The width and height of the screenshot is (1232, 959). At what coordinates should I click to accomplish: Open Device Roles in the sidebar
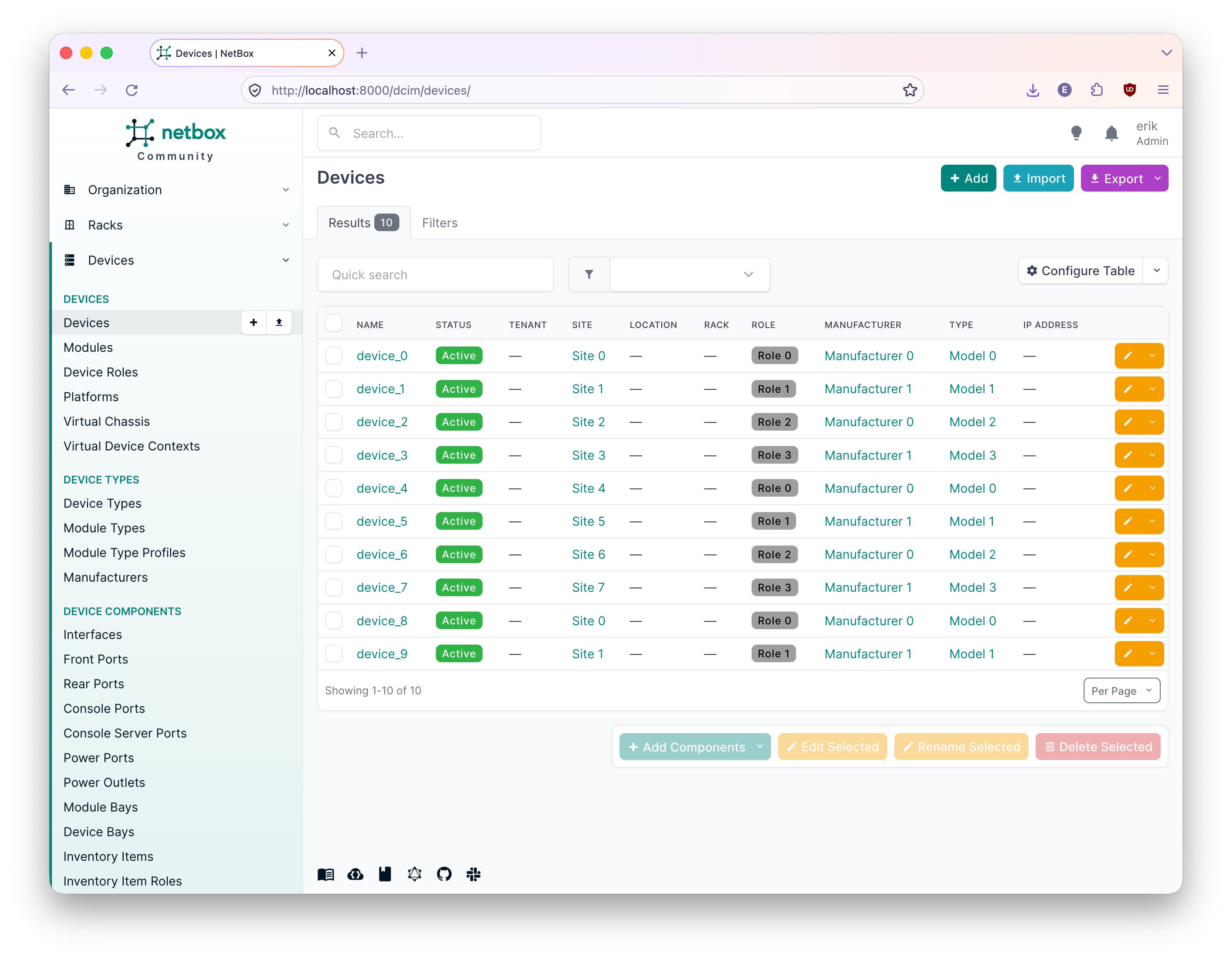[100, 373]
